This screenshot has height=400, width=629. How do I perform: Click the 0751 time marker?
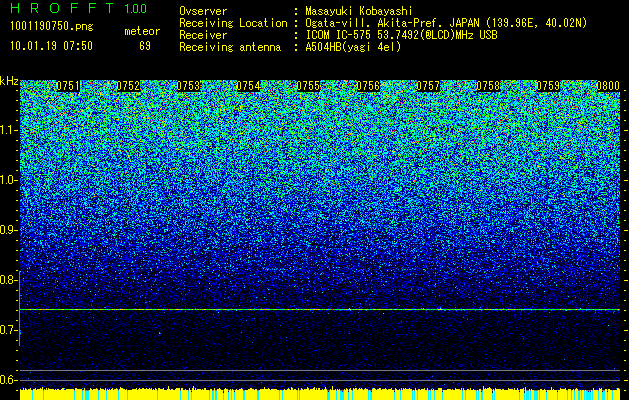68,86
